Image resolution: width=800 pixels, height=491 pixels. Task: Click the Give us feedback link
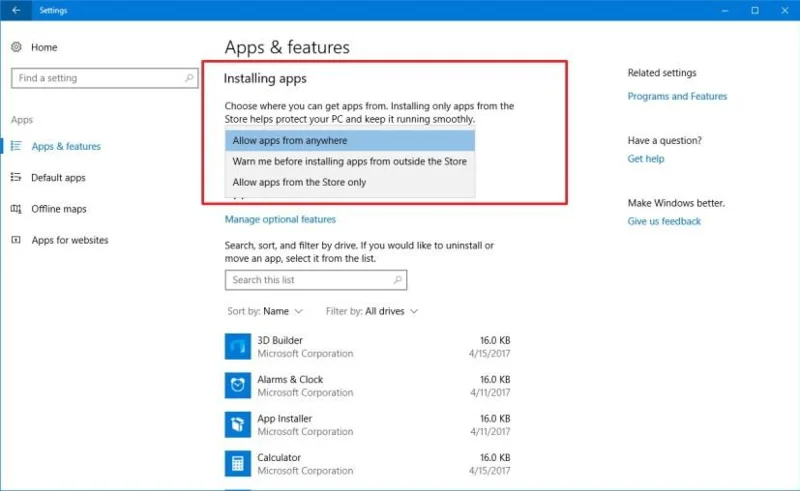point(664,222)
